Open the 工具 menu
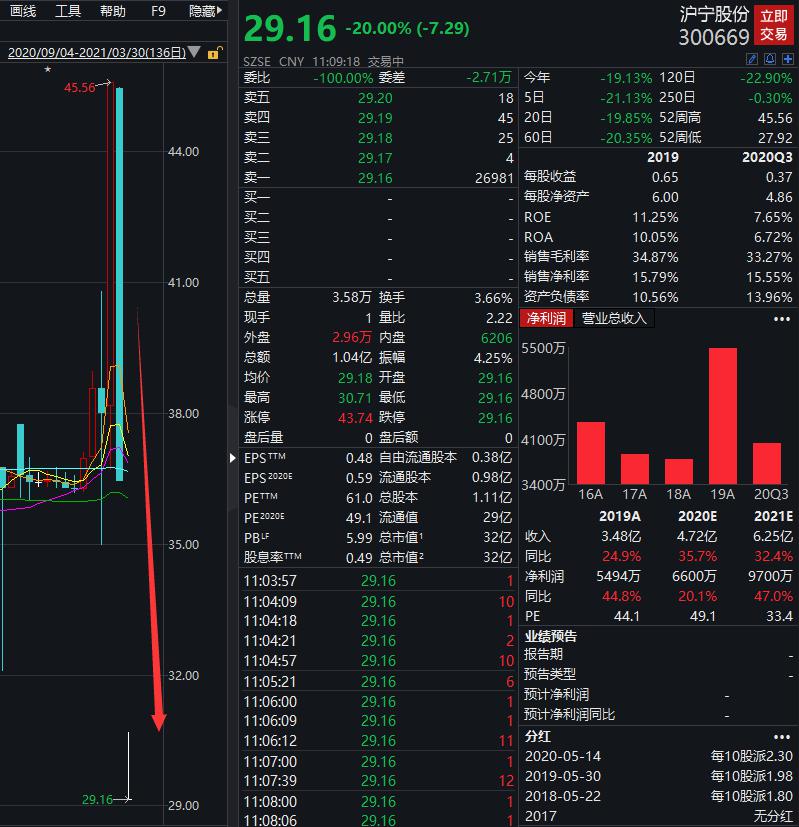 [x=68, y=11]
